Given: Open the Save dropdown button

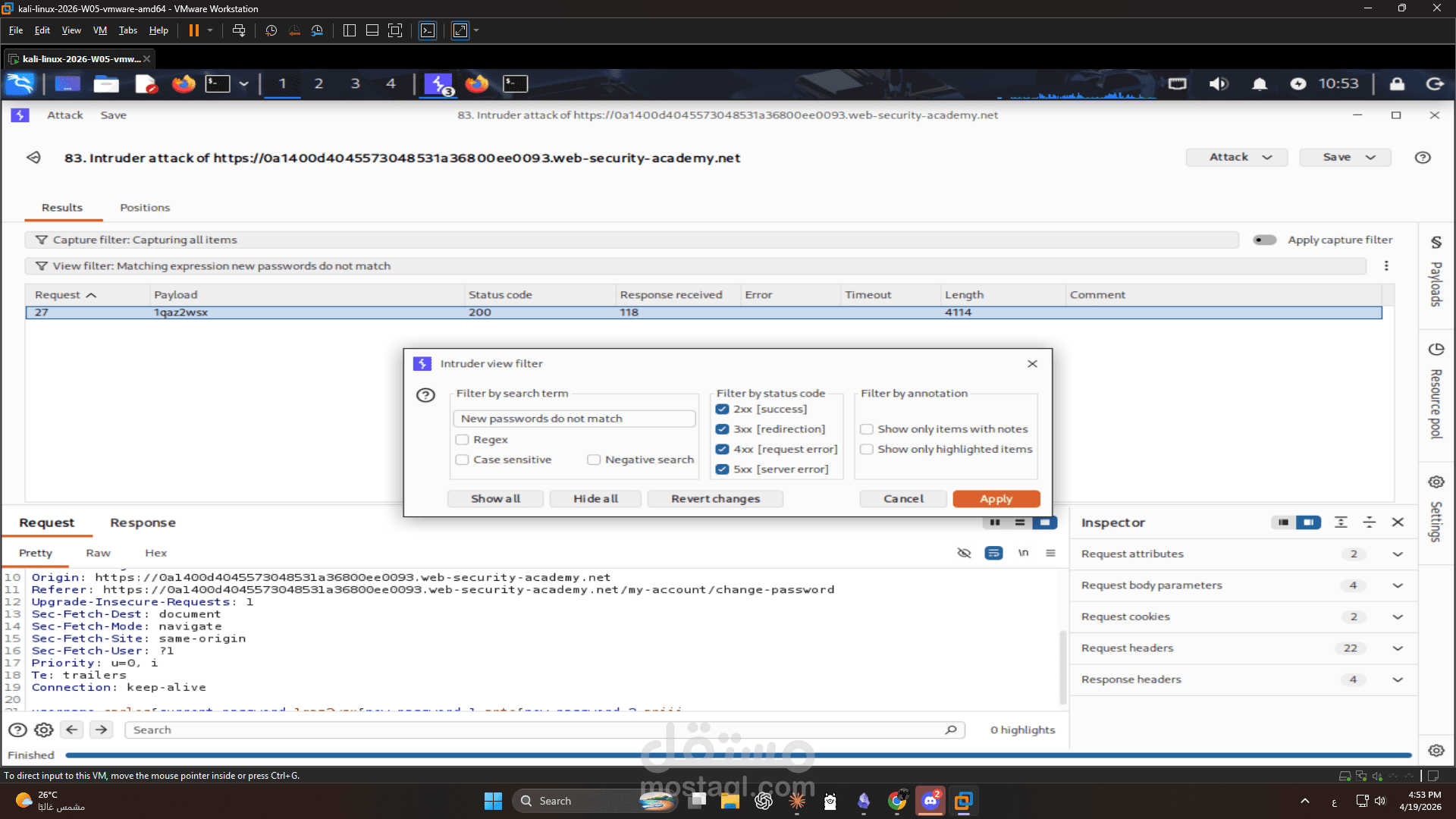Looking at the screenshot, I should coord(1345,157).
